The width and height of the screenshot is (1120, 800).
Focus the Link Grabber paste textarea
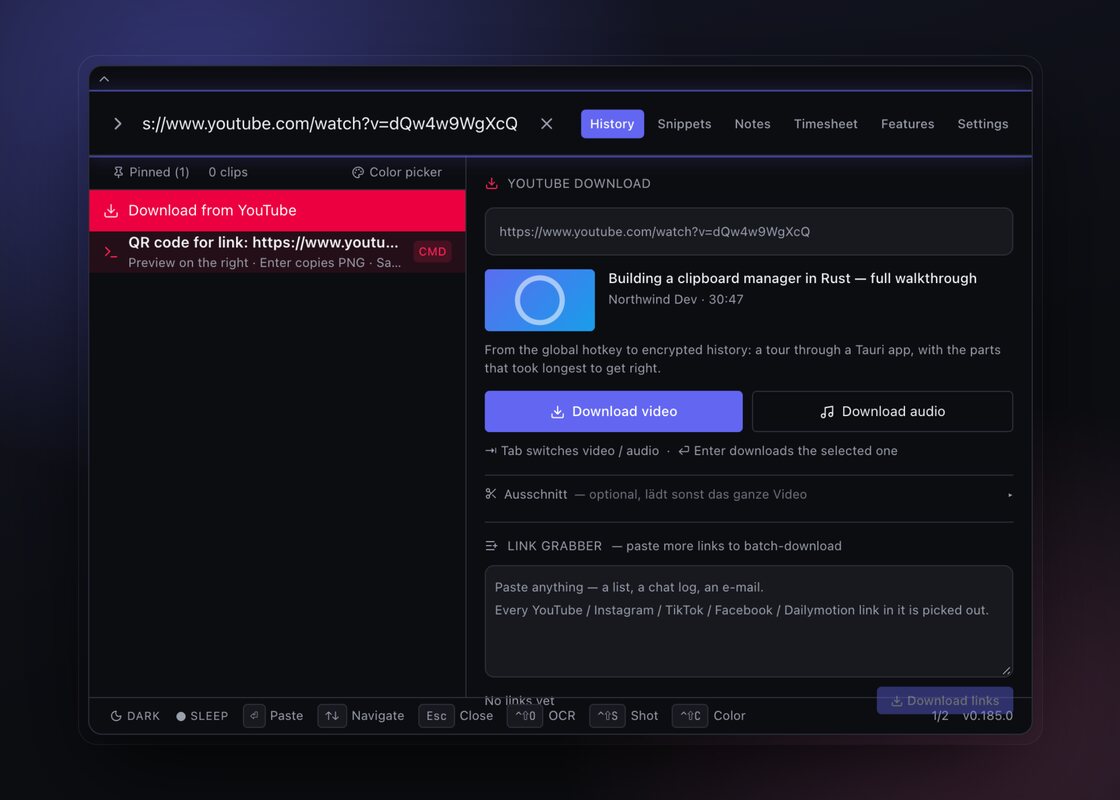click(749, 621)
